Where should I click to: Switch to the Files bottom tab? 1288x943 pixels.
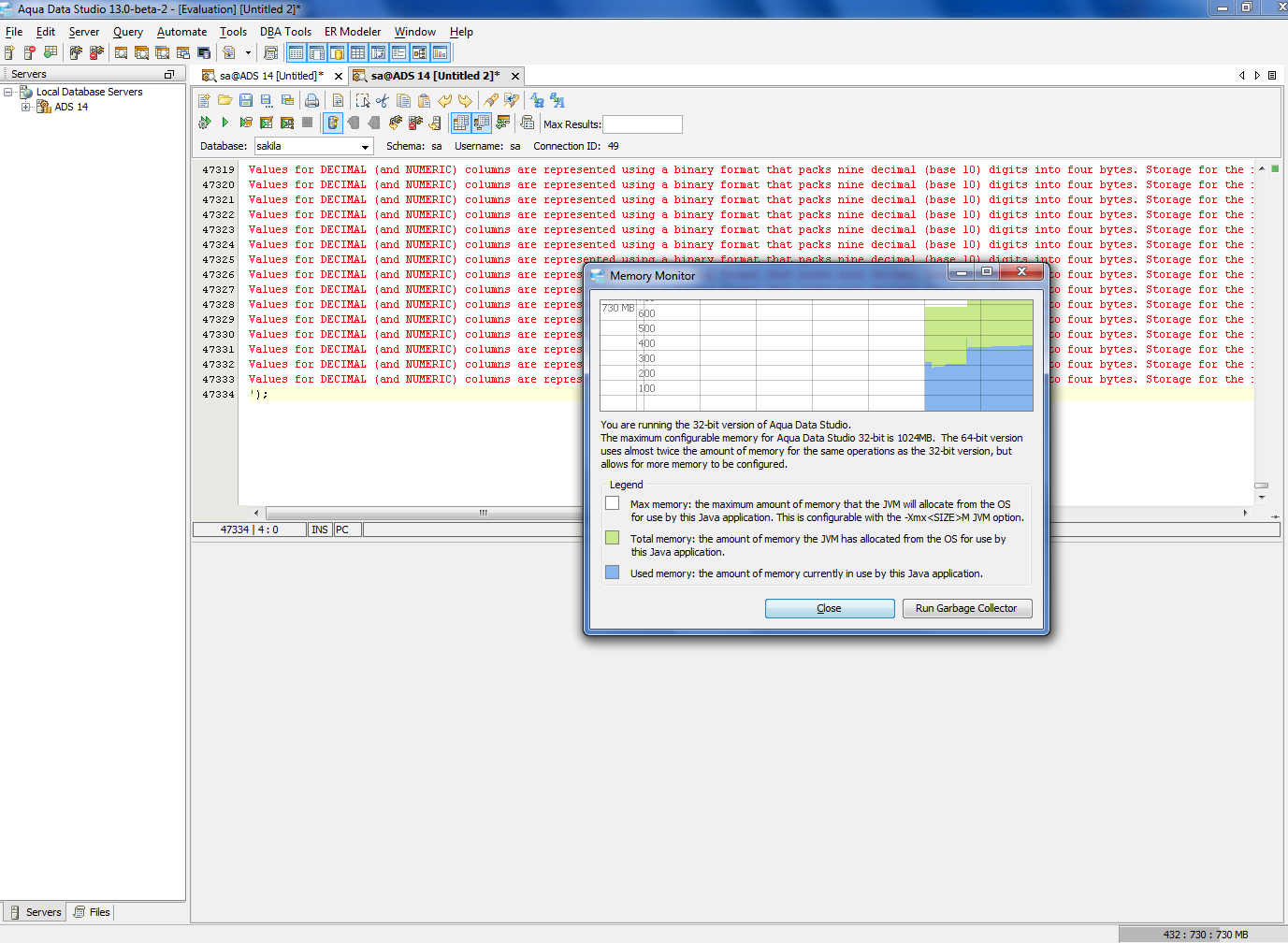click(x=92, y=912)
